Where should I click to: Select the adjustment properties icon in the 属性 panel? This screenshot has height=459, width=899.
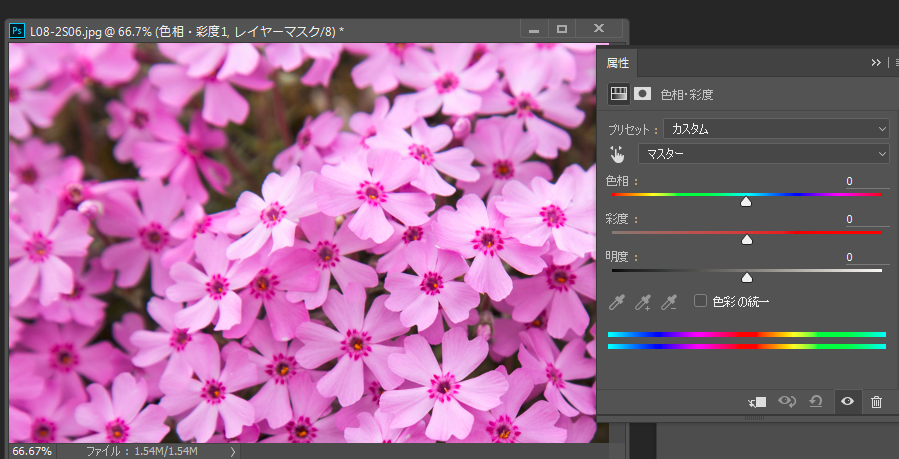pyautogui.click(x=619, y=94)
